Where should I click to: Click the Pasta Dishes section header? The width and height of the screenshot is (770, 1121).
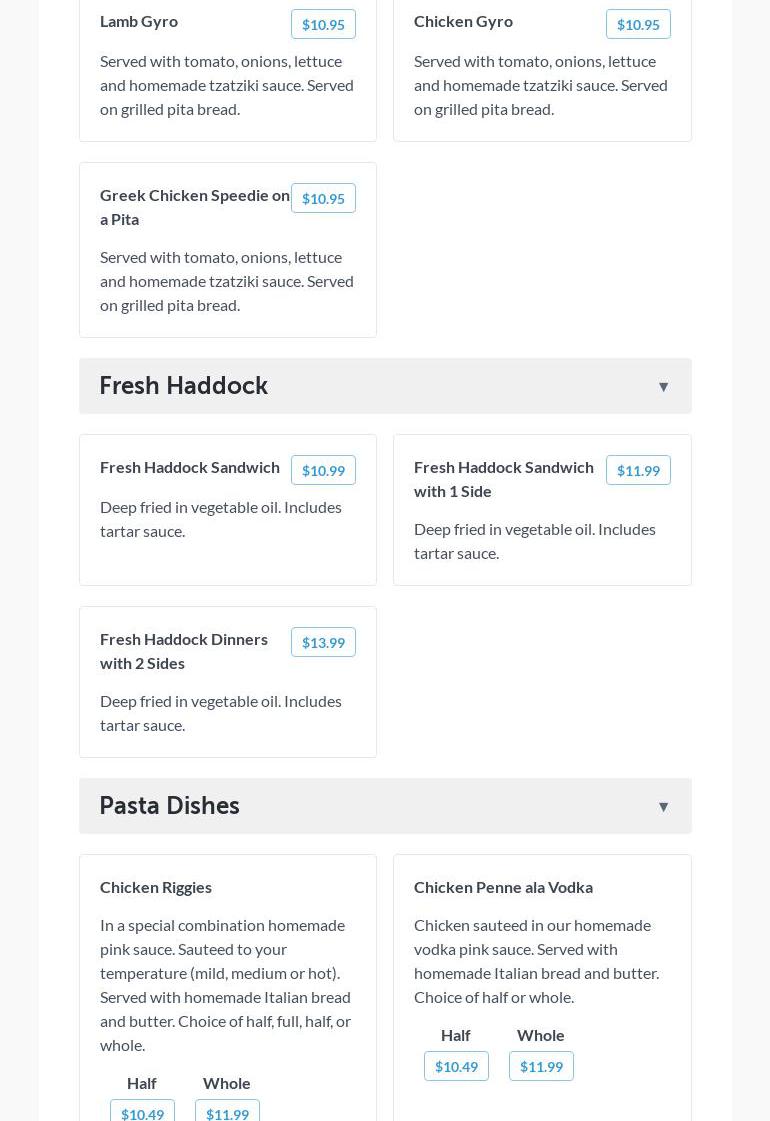[170, 806]
